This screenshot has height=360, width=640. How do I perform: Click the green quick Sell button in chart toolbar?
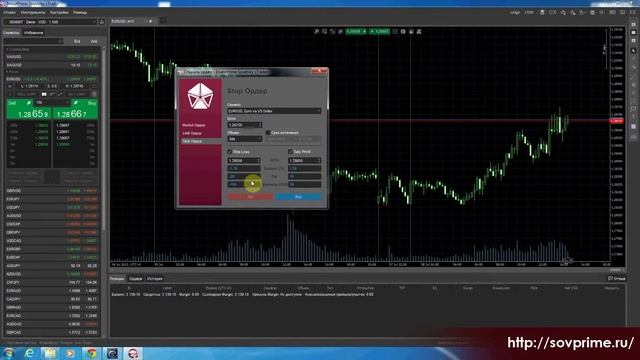coord(356,31)
